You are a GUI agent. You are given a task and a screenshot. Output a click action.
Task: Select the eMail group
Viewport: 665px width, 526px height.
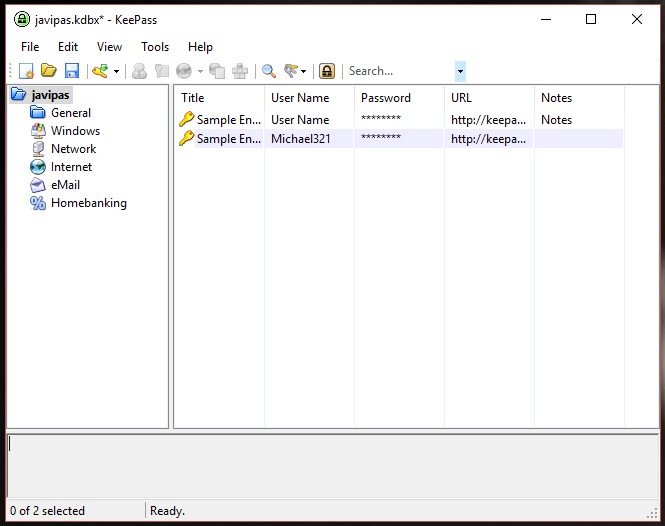coord(65,185)
